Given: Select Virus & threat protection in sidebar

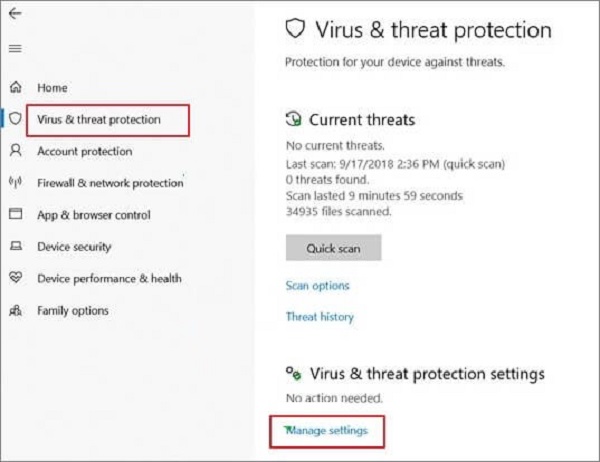Looking at the screenshot, I should pos(98,120).
